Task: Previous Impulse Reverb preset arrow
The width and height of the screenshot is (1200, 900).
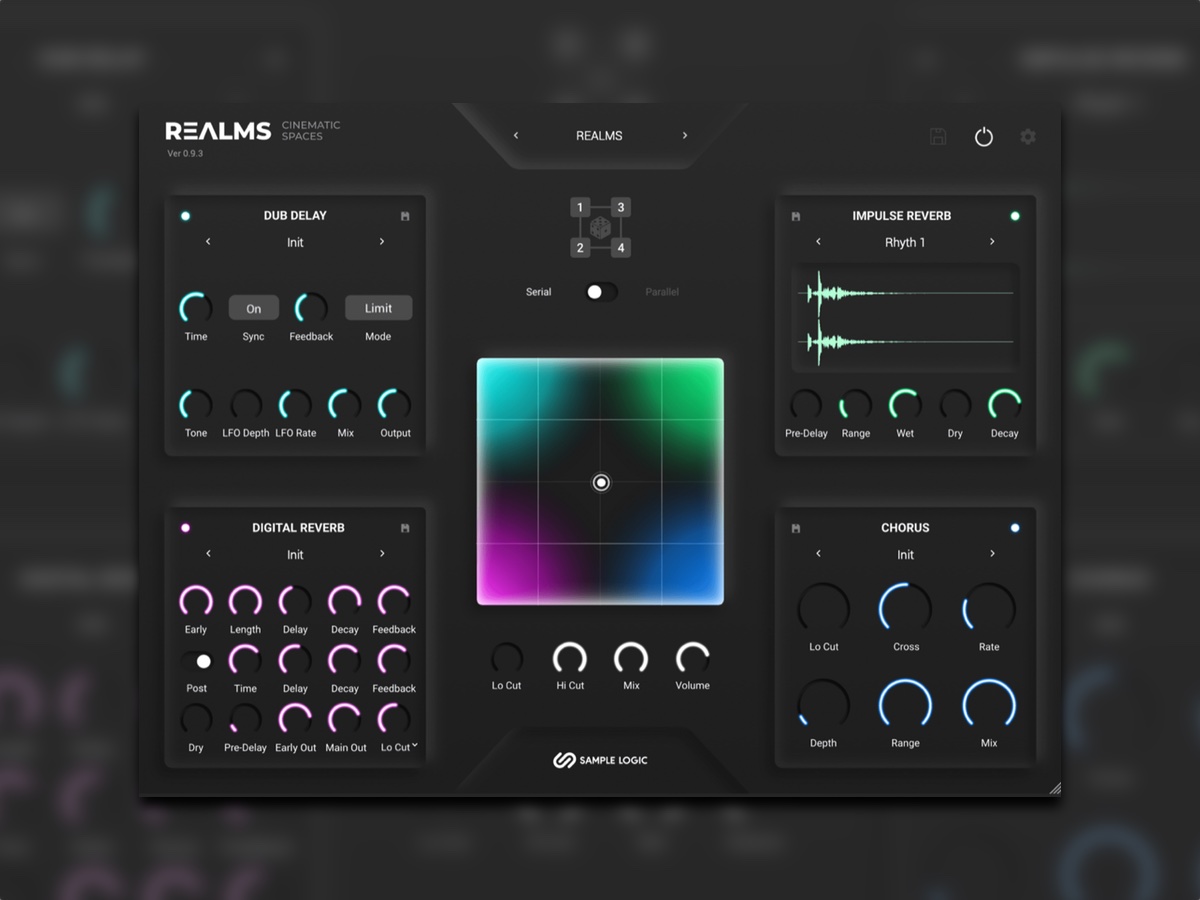Action: coord(818,242)
